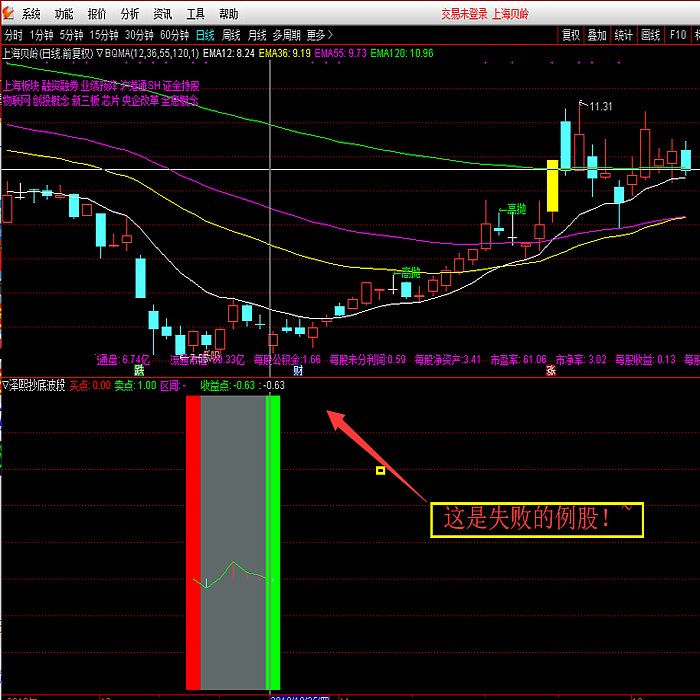The height and width of the screenshot is (700, 700).
Task: Click the 融资融券 tag
Action: (x=60, y=86)
